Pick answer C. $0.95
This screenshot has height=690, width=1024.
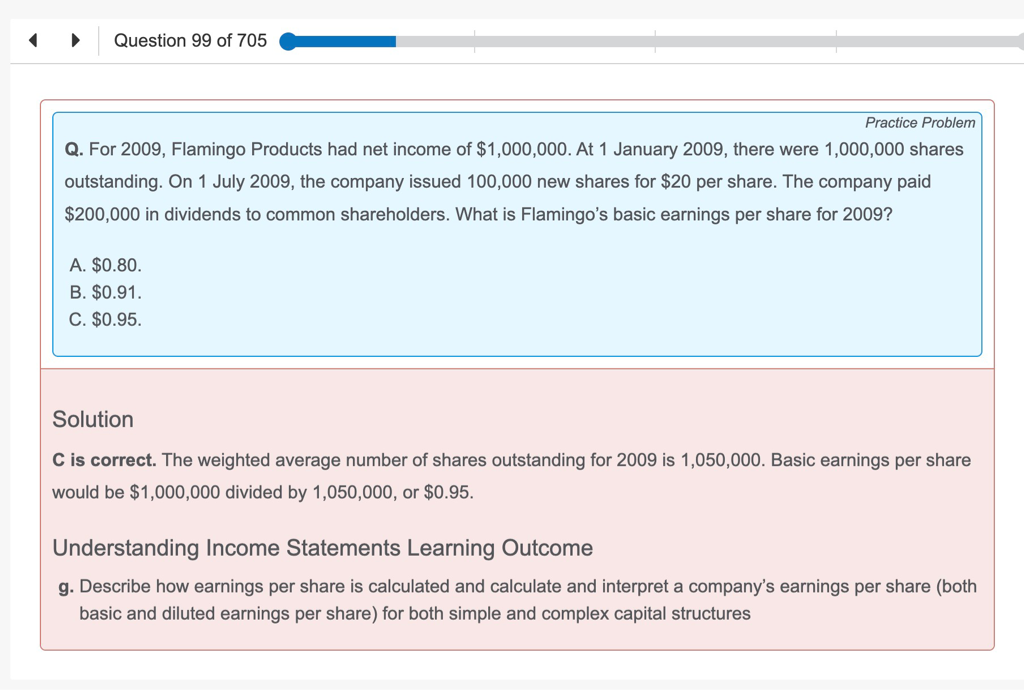106,320
